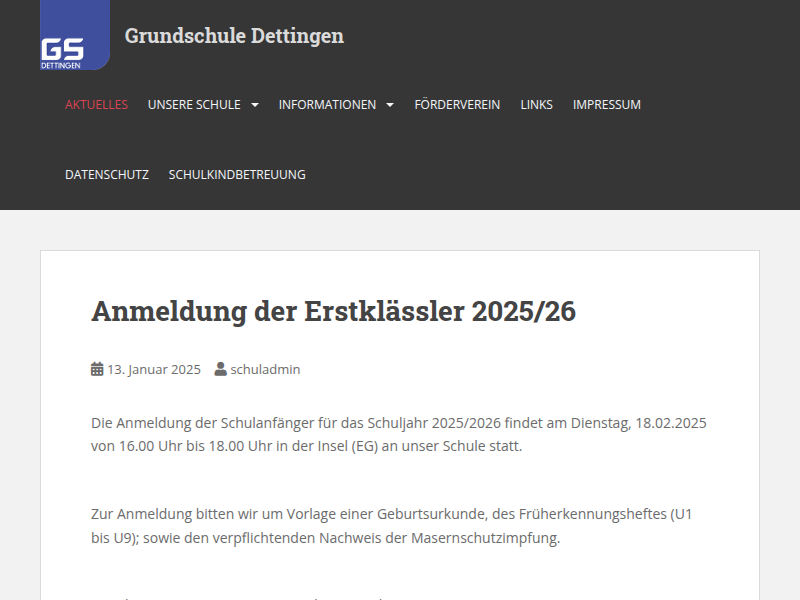Open the INFORMATIONEN menu
Viewport: 800px width, 600px height.
coord(330,104)
